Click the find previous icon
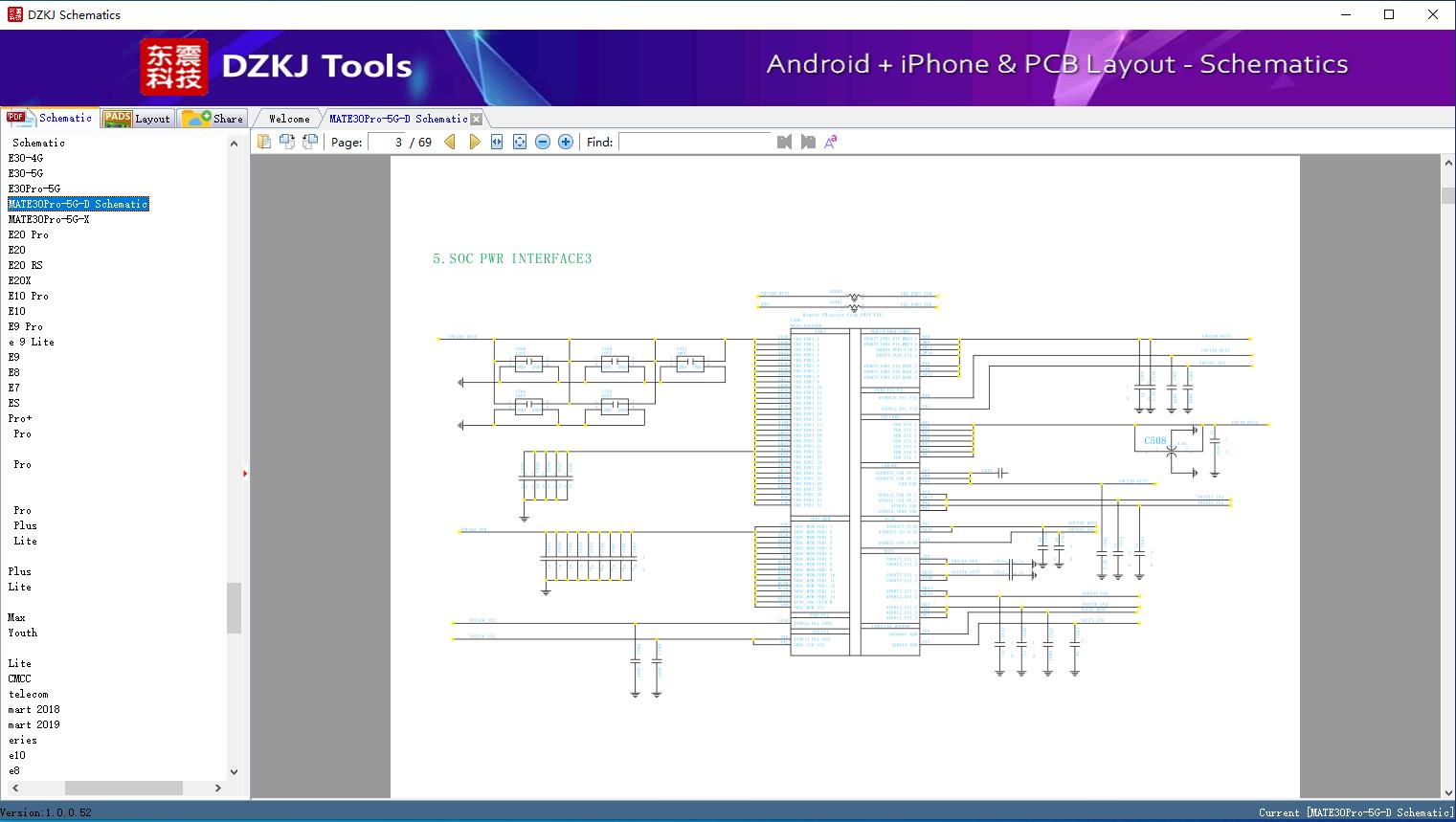Screen dimensions: 1456x822 (784, 142)
